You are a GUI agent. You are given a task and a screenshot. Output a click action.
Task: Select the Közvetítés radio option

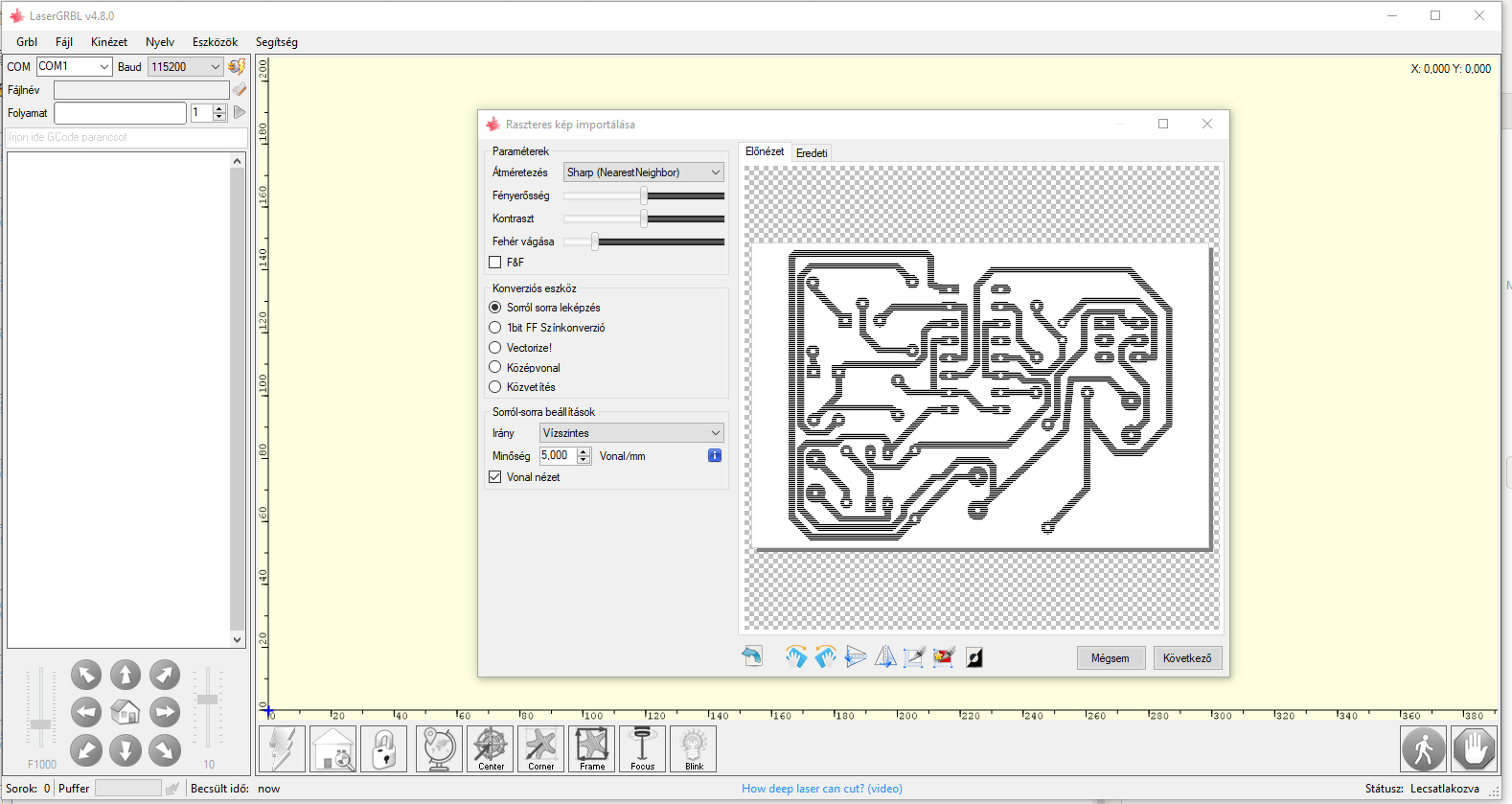click(495, 387)
